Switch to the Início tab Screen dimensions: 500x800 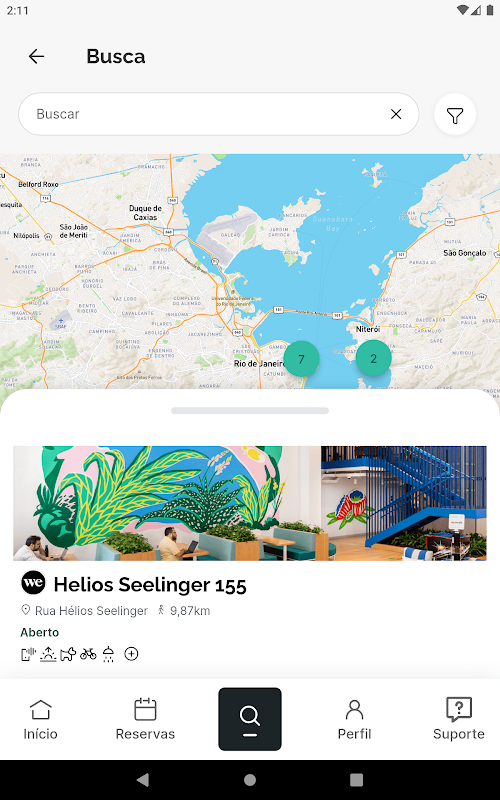pyautogui.click(x=40, y=719)
